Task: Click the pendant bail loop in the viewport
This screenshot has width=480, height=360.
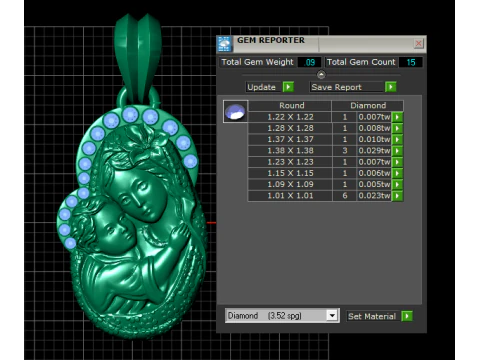Action: pyautogui.click(x=138, y=58)
